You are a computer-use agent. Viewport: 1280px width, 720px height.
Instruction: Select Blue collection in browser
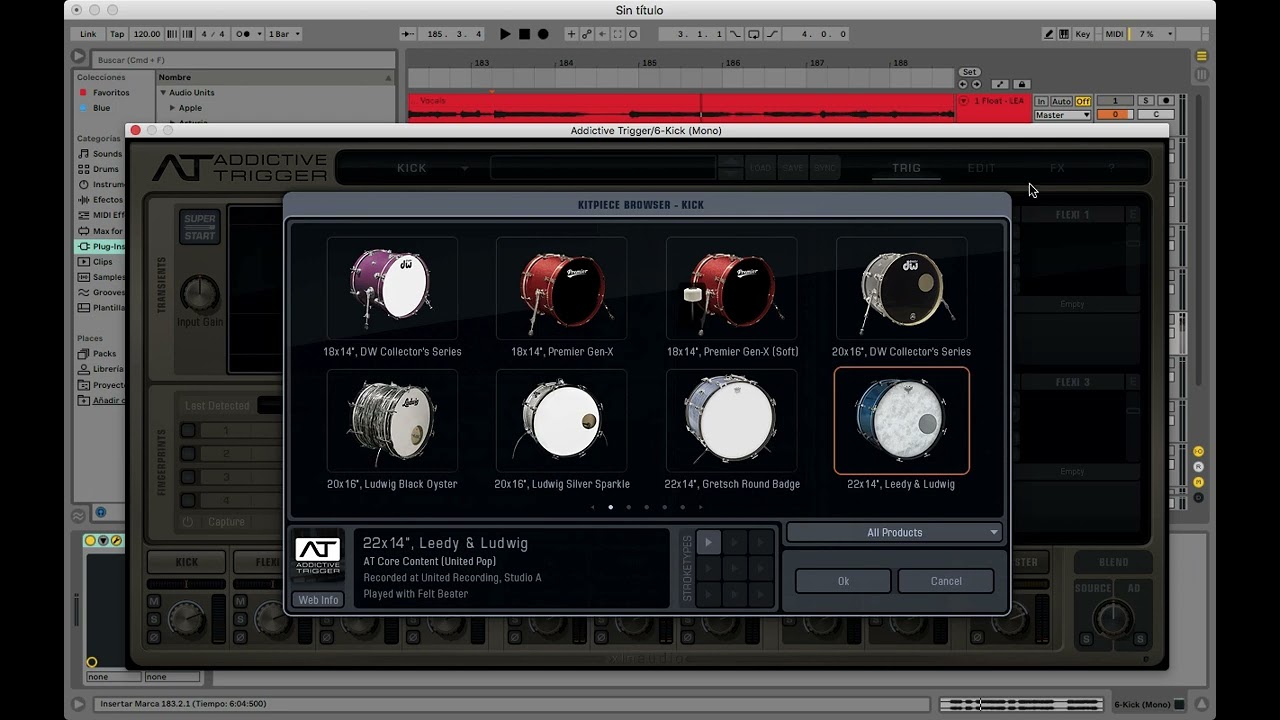point(101,108)
